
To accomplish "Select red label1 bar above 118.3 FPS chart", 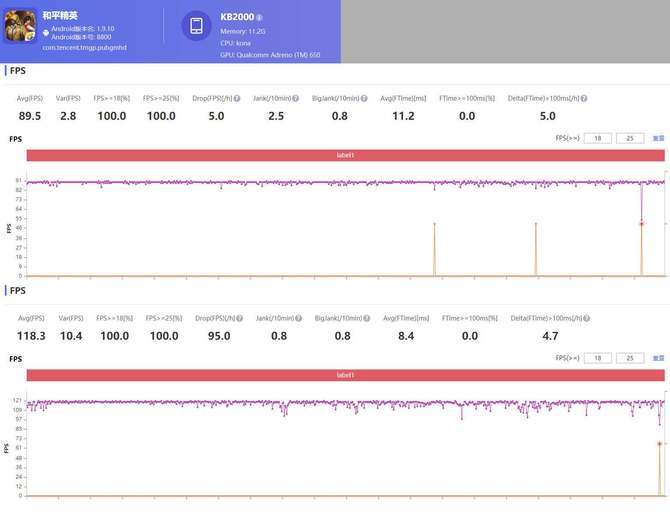I will (345, 375).
